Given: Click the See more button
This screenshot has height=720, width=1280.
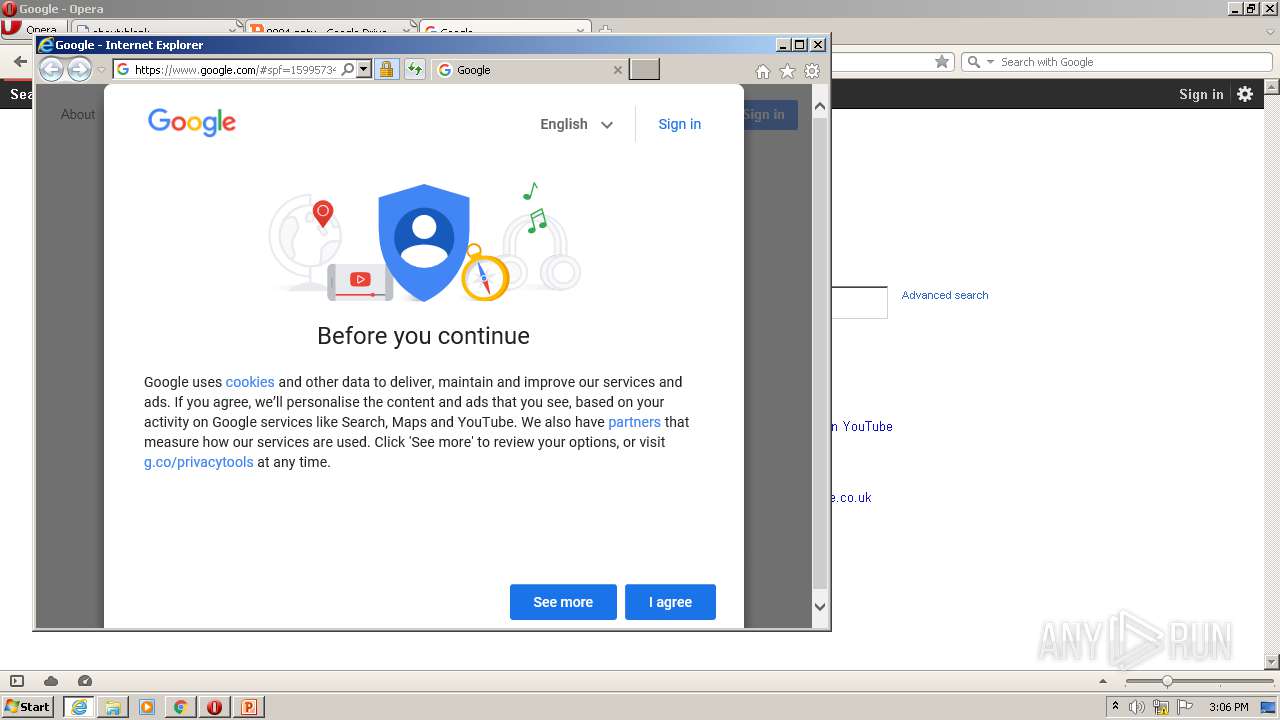Looking at the screenshot, I should click(563, 602).
